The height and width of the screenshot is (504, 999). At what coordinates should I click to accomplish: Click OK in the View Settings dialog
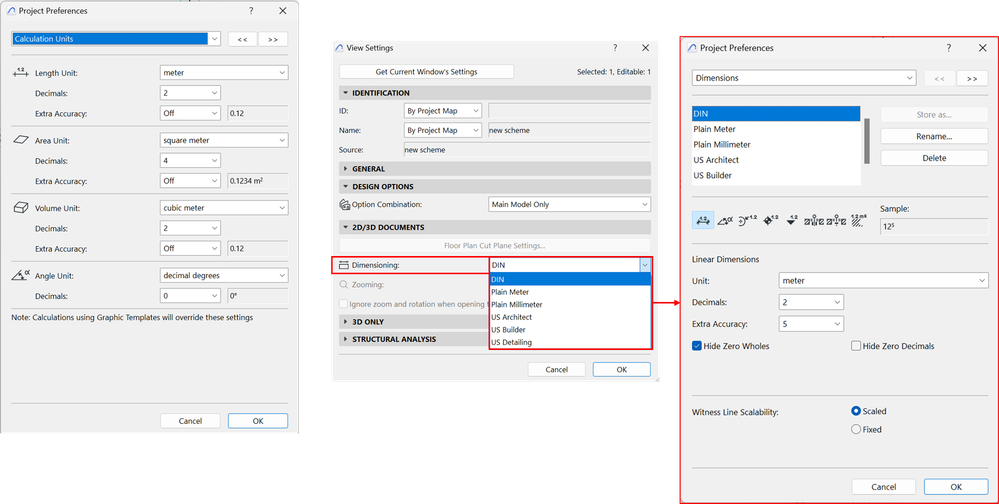pos(621,370)
